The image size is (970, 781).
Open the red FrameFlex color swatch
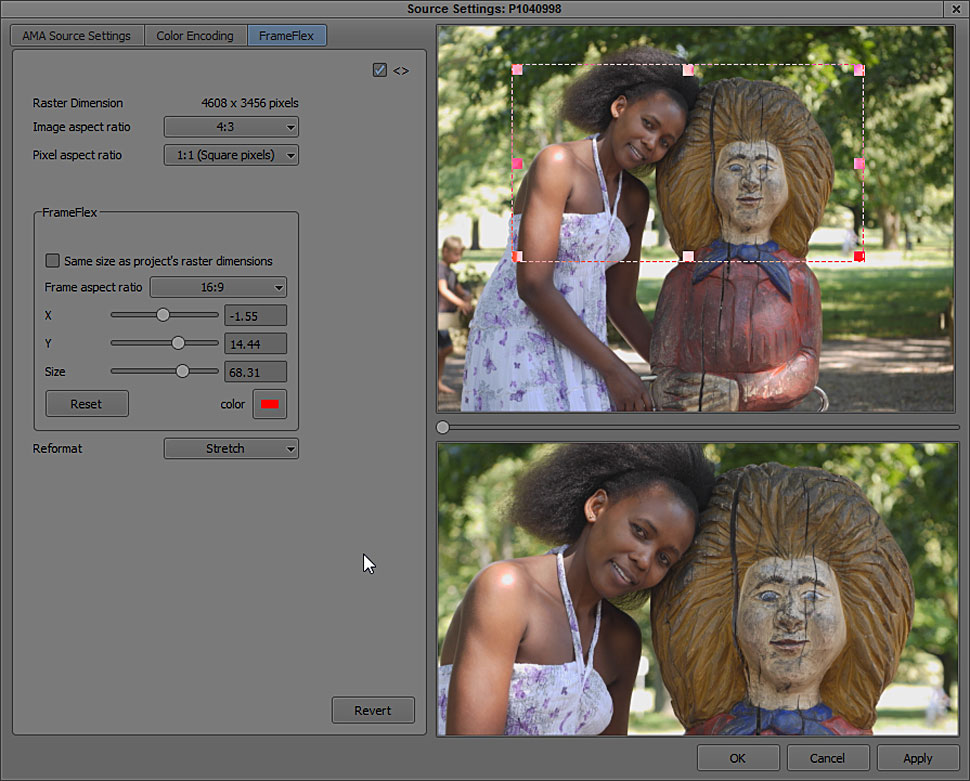269,404
